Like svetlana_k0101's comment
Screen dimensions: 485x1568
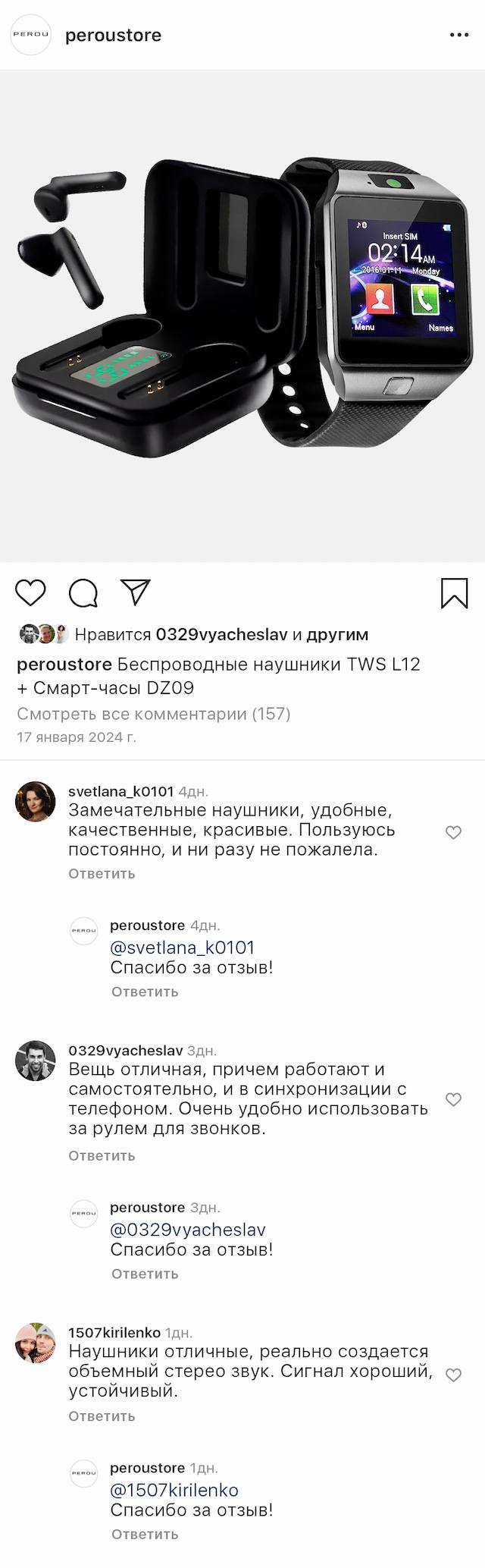(453, 832)
